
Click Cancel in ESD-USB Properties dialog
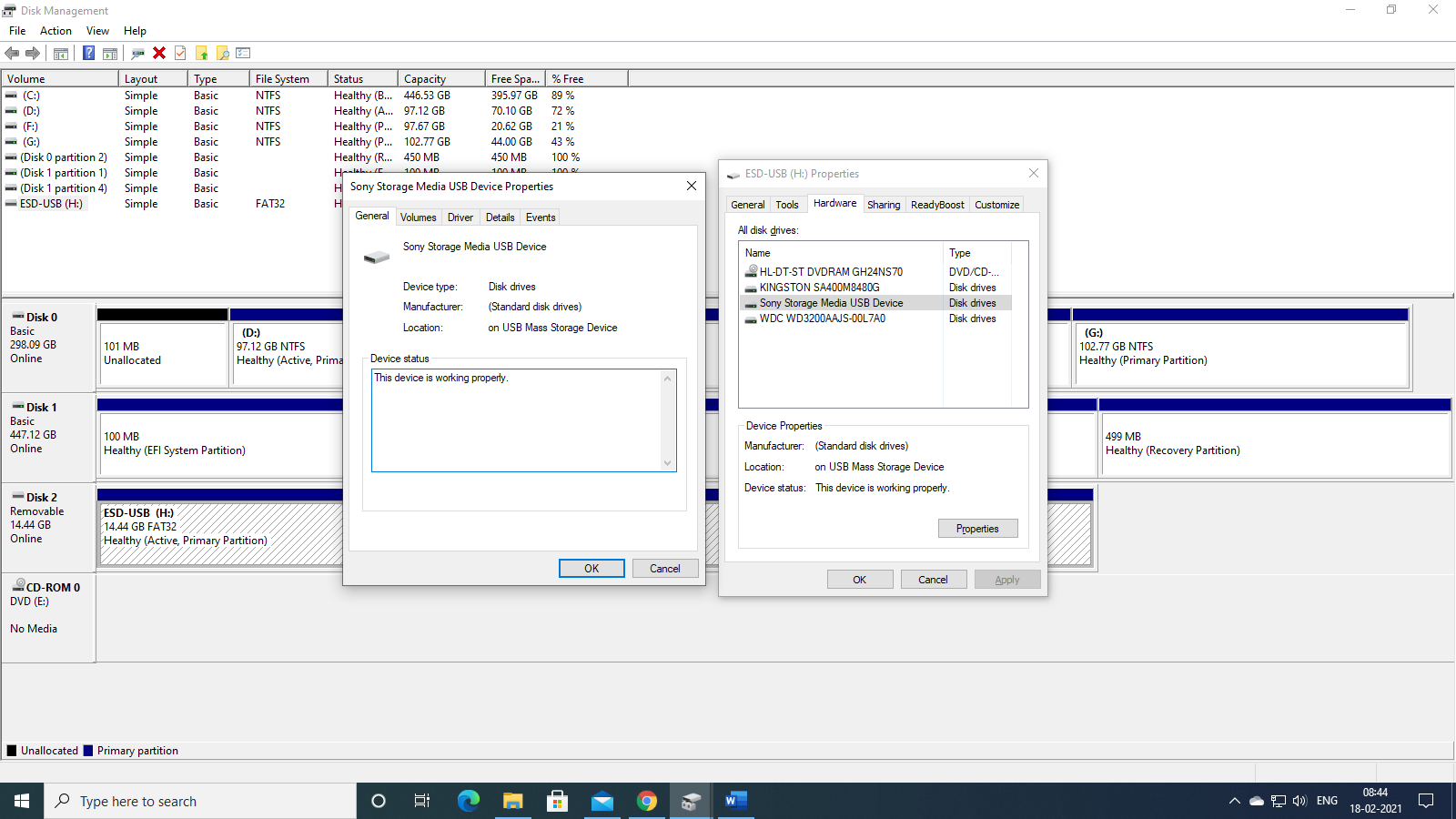[x=933, y=580]
